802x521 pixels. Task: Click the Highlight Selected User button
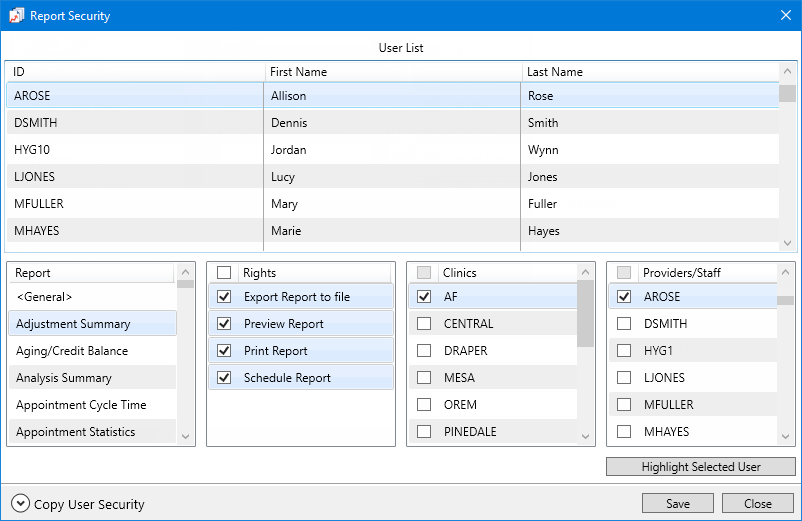click(700, 467)
